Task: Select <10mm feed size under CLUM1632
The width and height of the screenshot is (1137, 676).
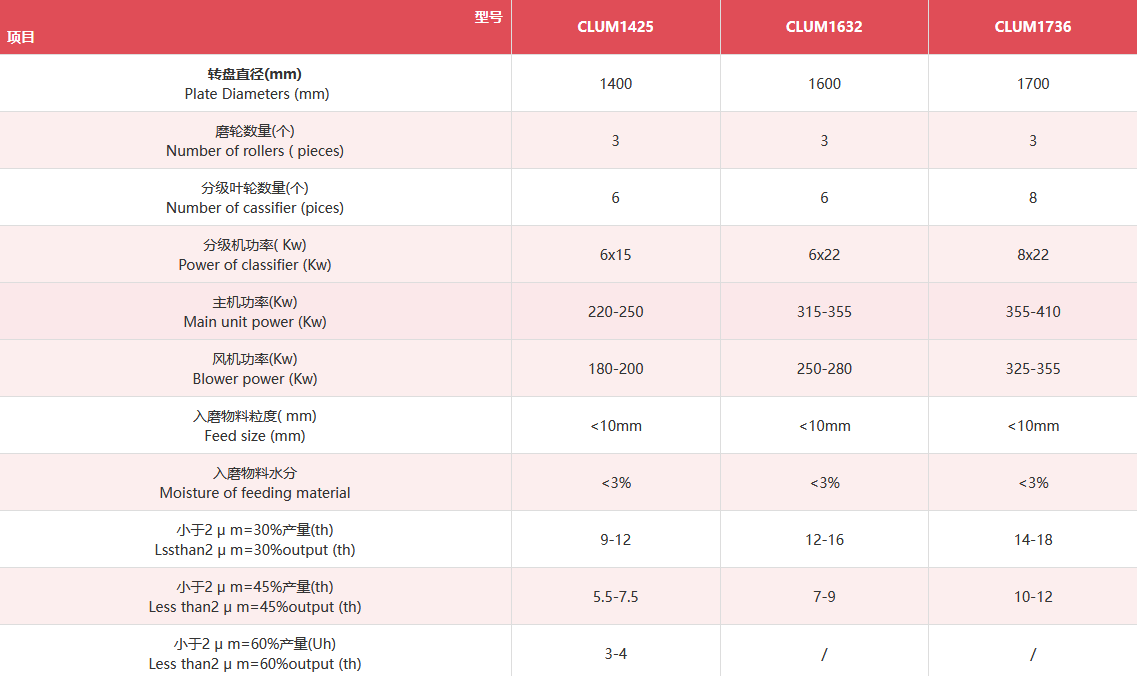Action: [x=824, y=426]
